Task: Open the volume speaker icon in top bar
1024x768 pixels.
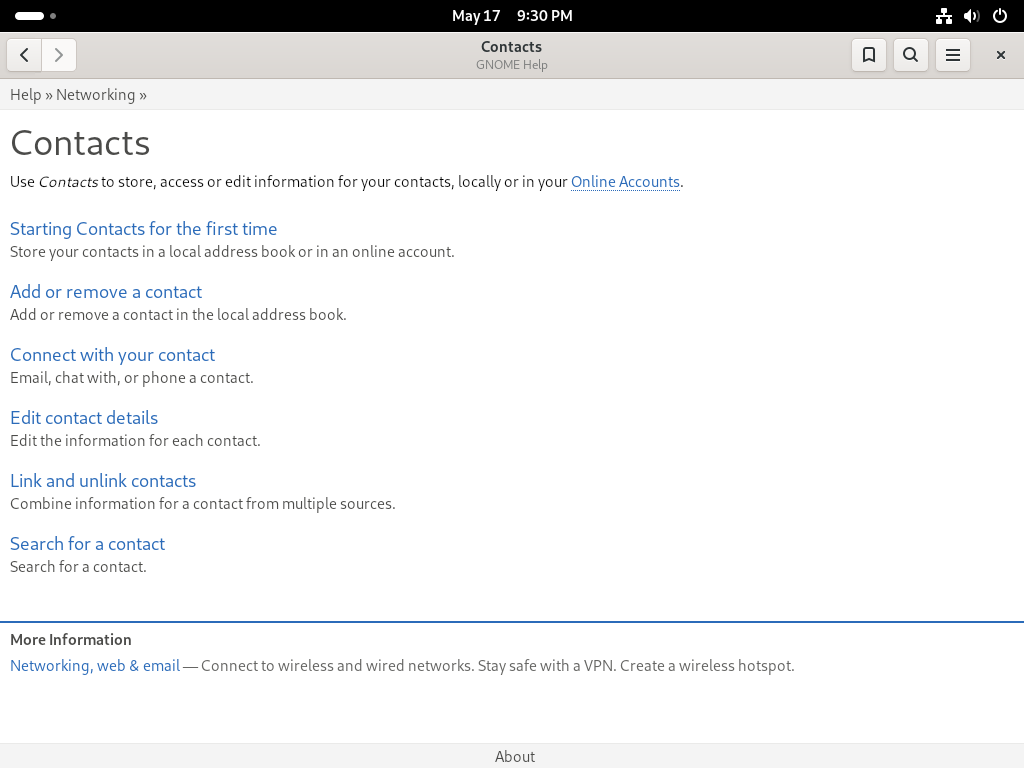Action: point(972,16)
